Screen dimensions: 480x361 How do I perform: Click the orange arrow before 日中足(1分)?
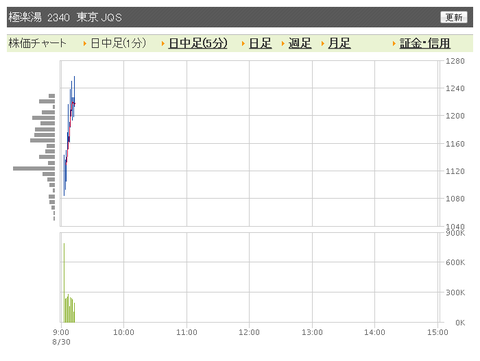(85, 44)
